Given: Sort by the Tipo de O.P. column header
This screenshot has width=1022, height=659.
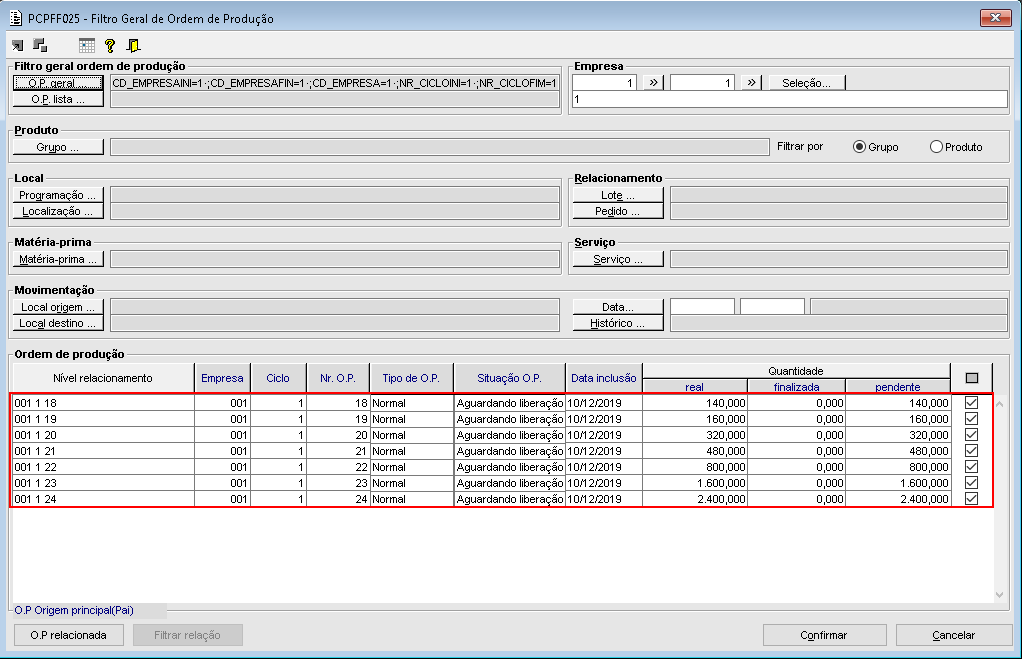Looking at the screenshot, I should point(411,378).
